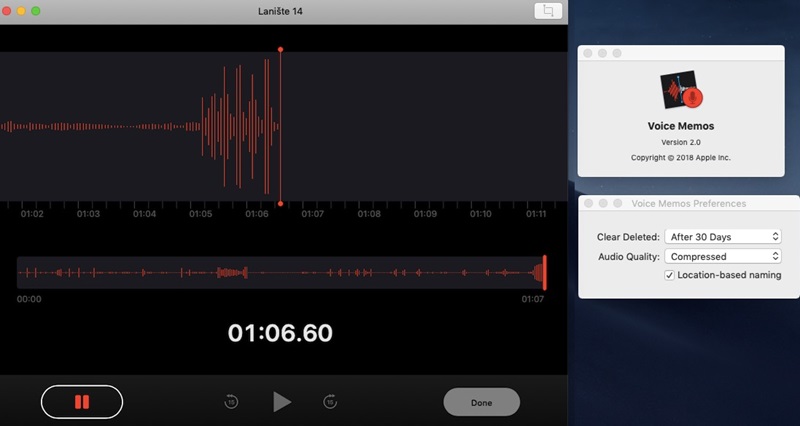The height and width of the screenshot is (426, 800).
Task: Click the Voice Memos name in About window
Action: point(681,126)
